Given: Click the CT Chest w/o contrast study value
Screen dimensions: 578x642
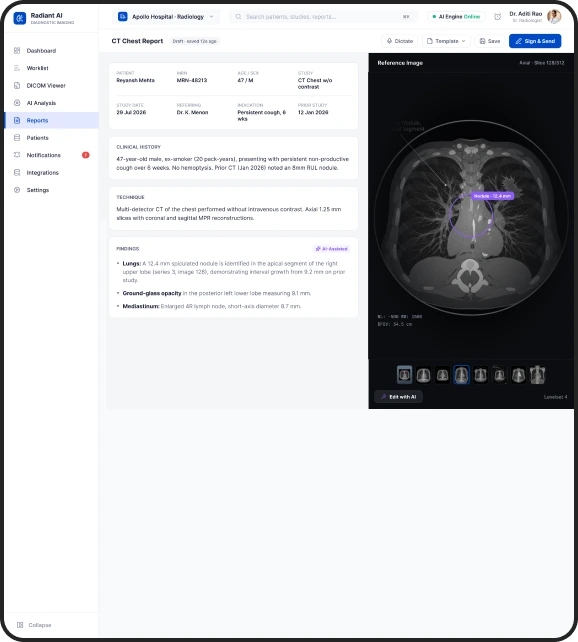Looking at the screenshot, I should (315, 84).
